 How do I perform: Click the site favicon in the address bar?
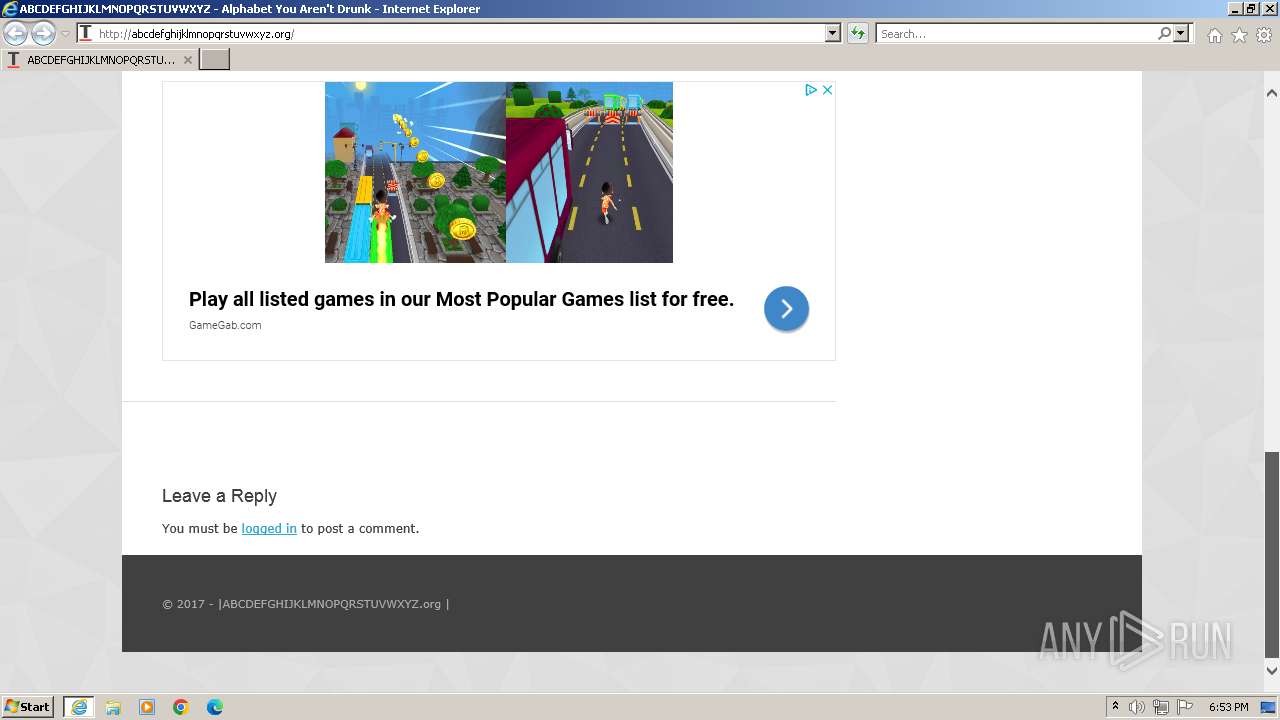coord(86,34)
